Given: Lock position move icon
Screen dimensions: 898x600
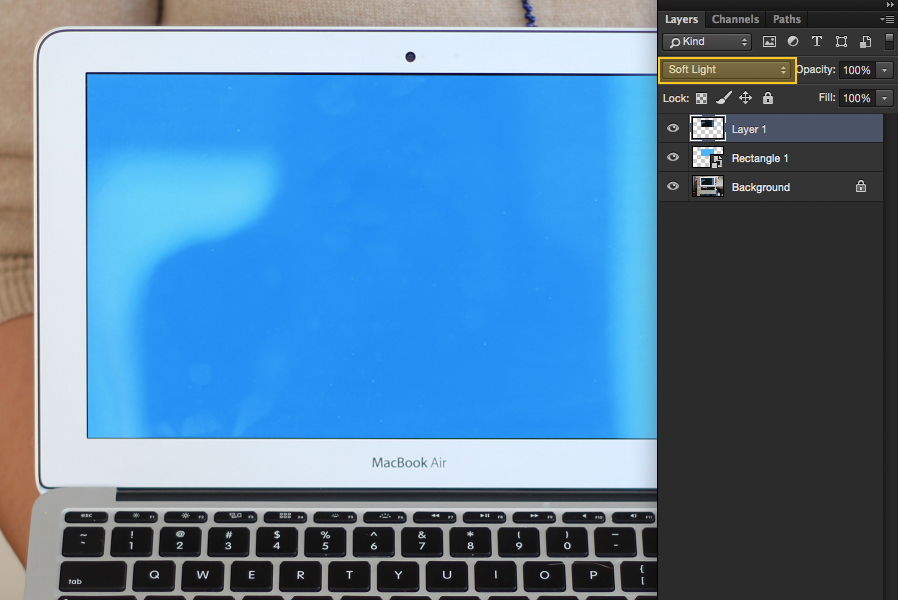Looking at the screenshot, I should [x=745, y=98].
